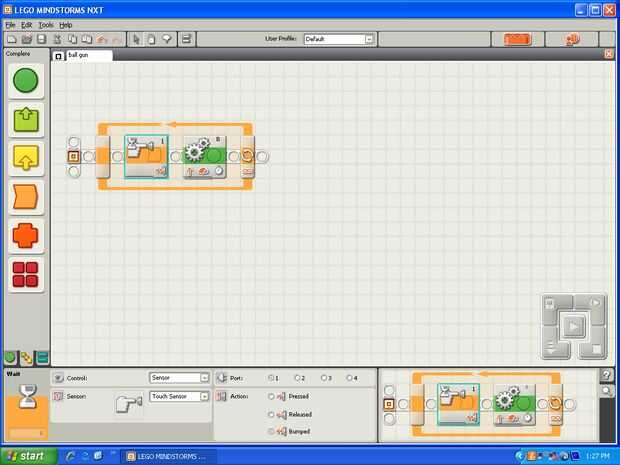Image resolution: width=620 pixels, height=465 pixels.
Task: Open the green Action blocks group
Action: pos(26,120)
